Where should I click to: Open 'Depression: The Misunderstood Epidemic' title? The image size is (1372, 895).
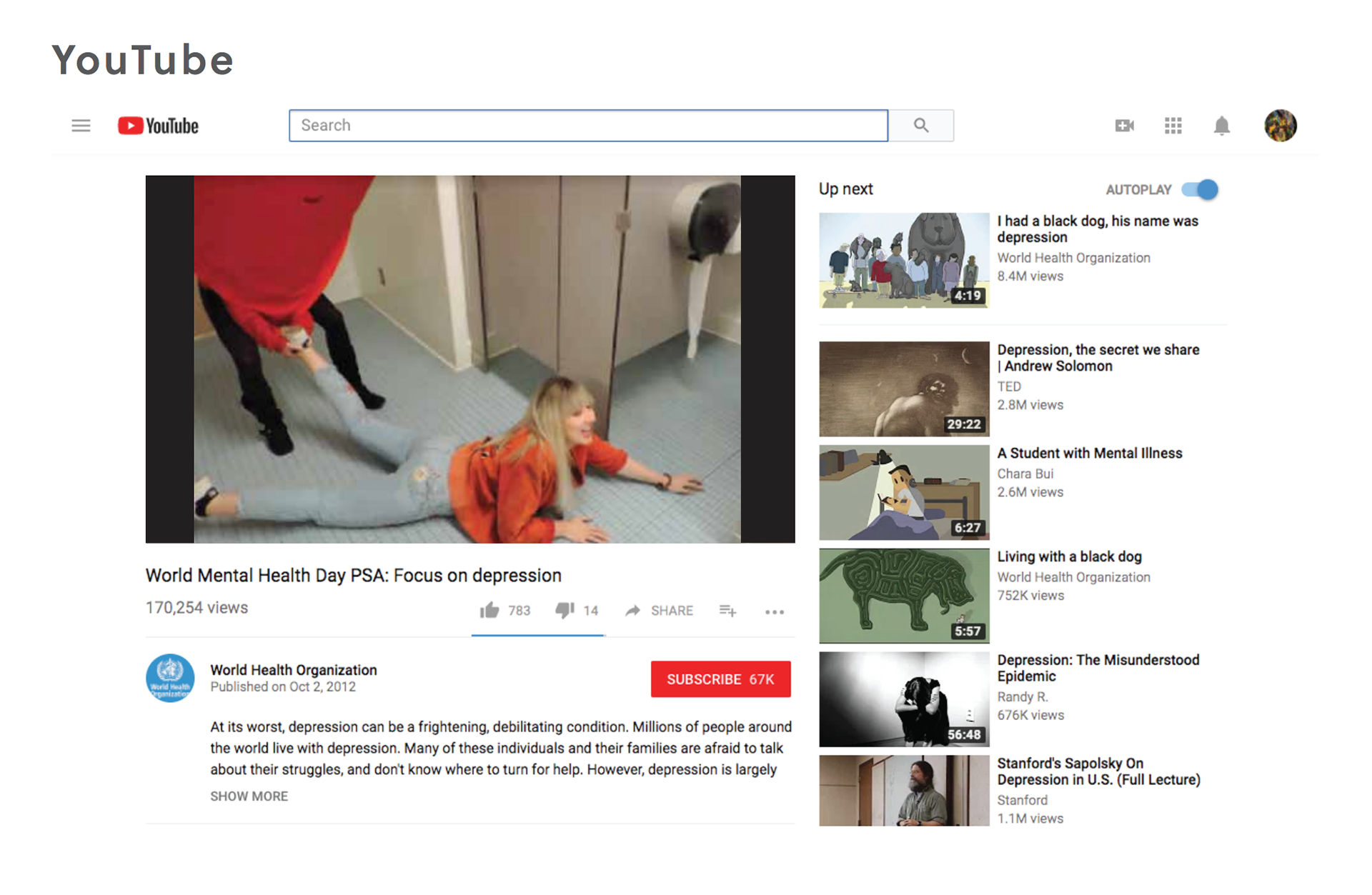tap(1098, 668)
